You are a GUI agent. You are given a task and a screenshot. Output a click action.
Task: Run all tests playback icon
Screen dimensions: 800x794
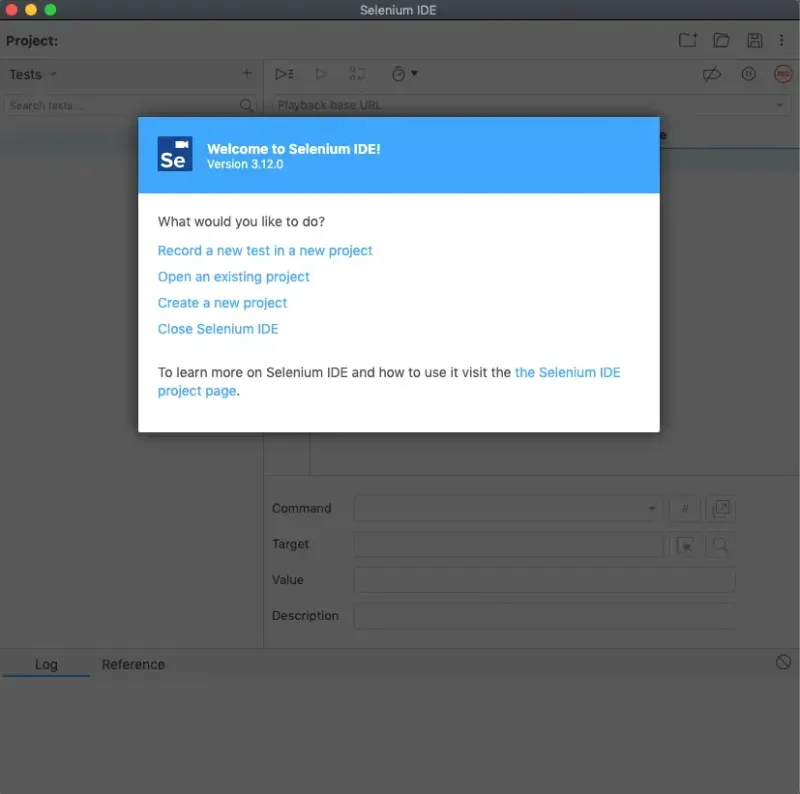pos(284,74)
